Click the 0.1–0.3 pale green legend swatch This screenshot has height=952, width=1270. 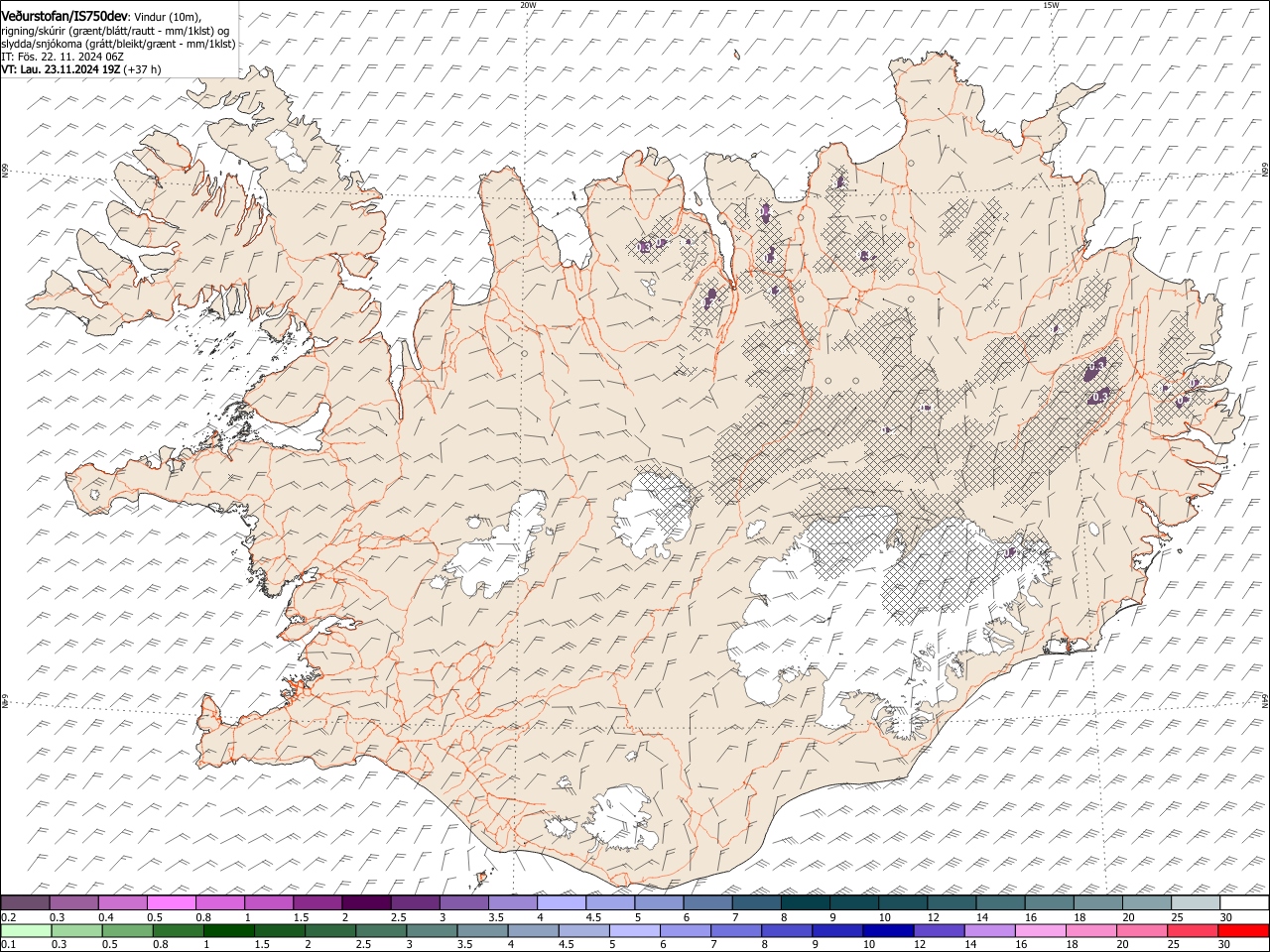tap(25, 930)
